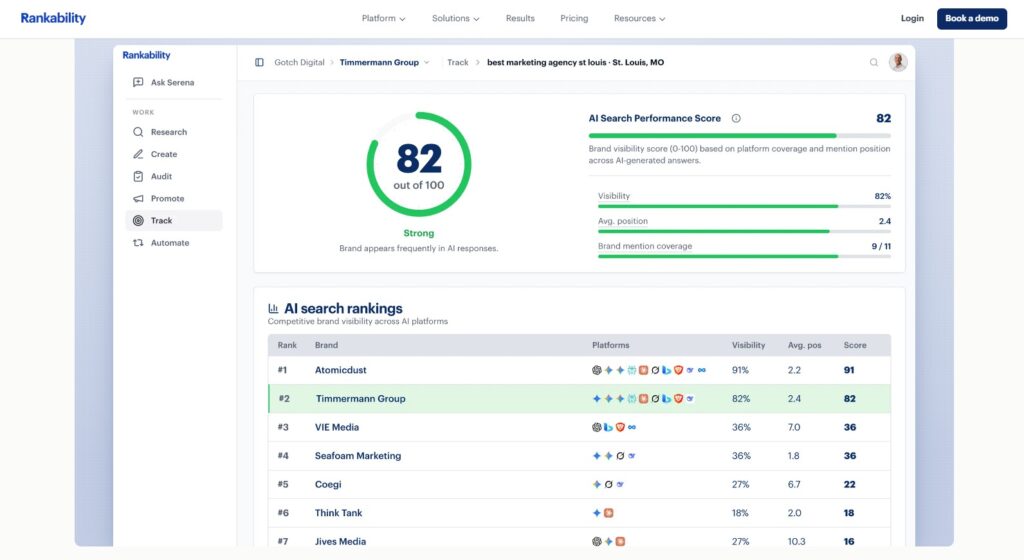Expand the Resources dropdown in top navigation
The height and width of the screenshot is (560, 1024).
point(639,18)
